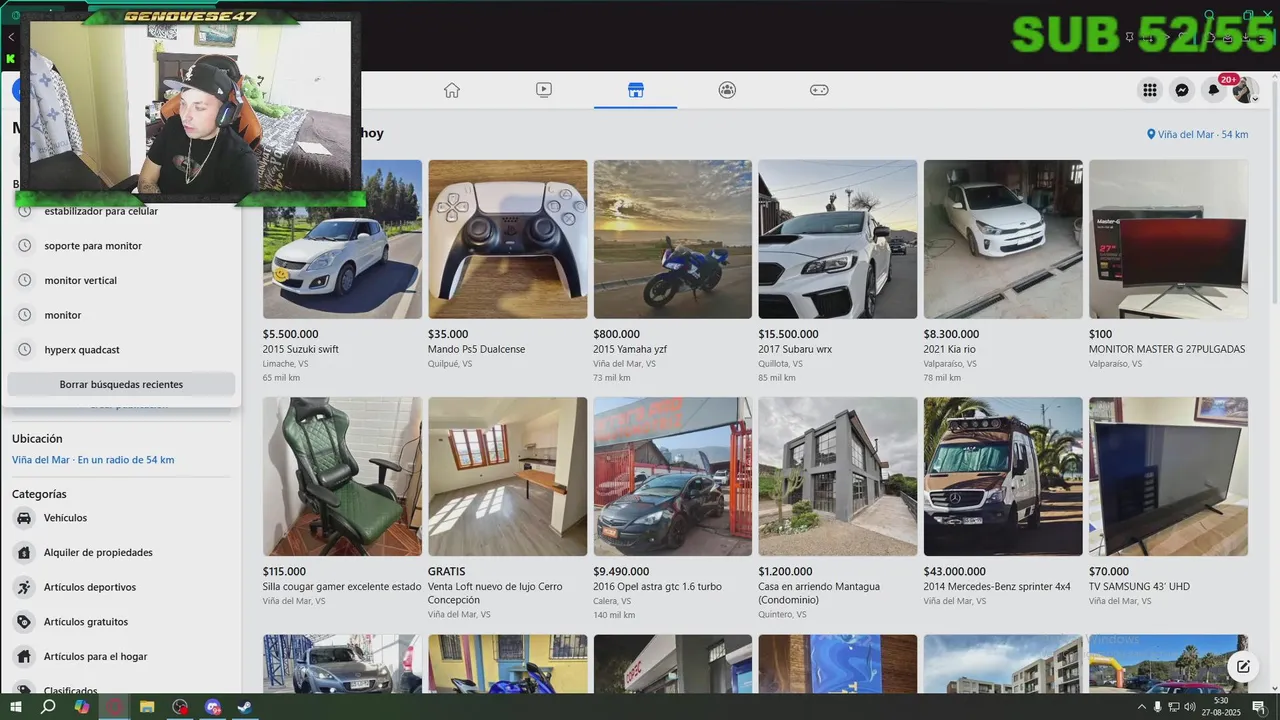Open the 2017 Subaru wrx photo

click(838, 239)
